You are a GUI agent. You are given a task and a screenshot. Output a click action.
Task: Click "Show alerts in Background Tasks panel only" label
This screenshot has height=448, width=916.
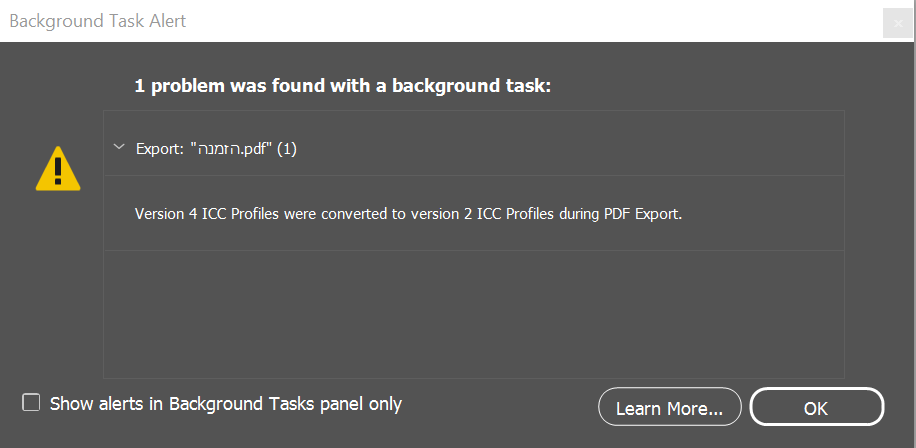coord(226,404)
